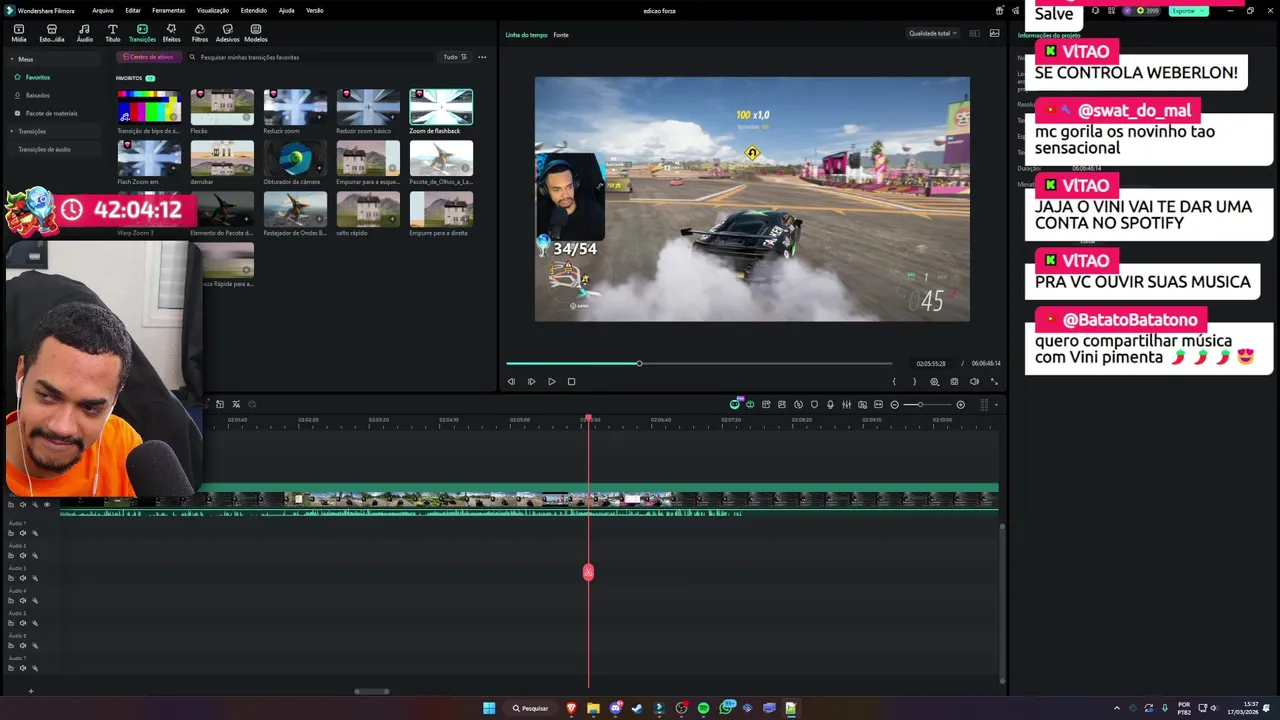Click the mark-in curly brace icon
Viewport: 1280px width, 720px height.
[894, 381]
